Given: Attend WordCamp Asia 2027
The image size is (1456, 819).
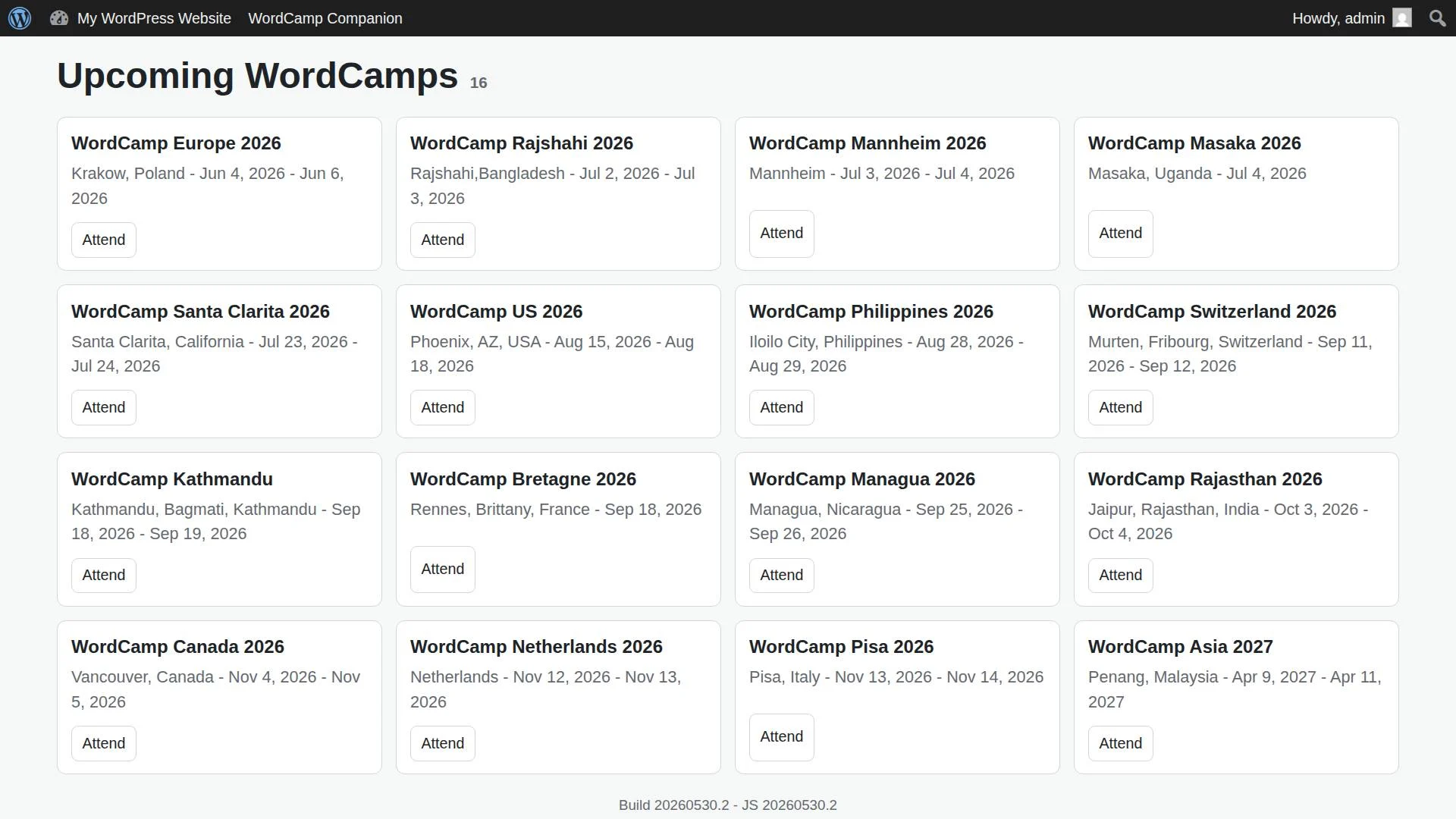Looking at the screenshot, I should click(x=1121, y=743).
